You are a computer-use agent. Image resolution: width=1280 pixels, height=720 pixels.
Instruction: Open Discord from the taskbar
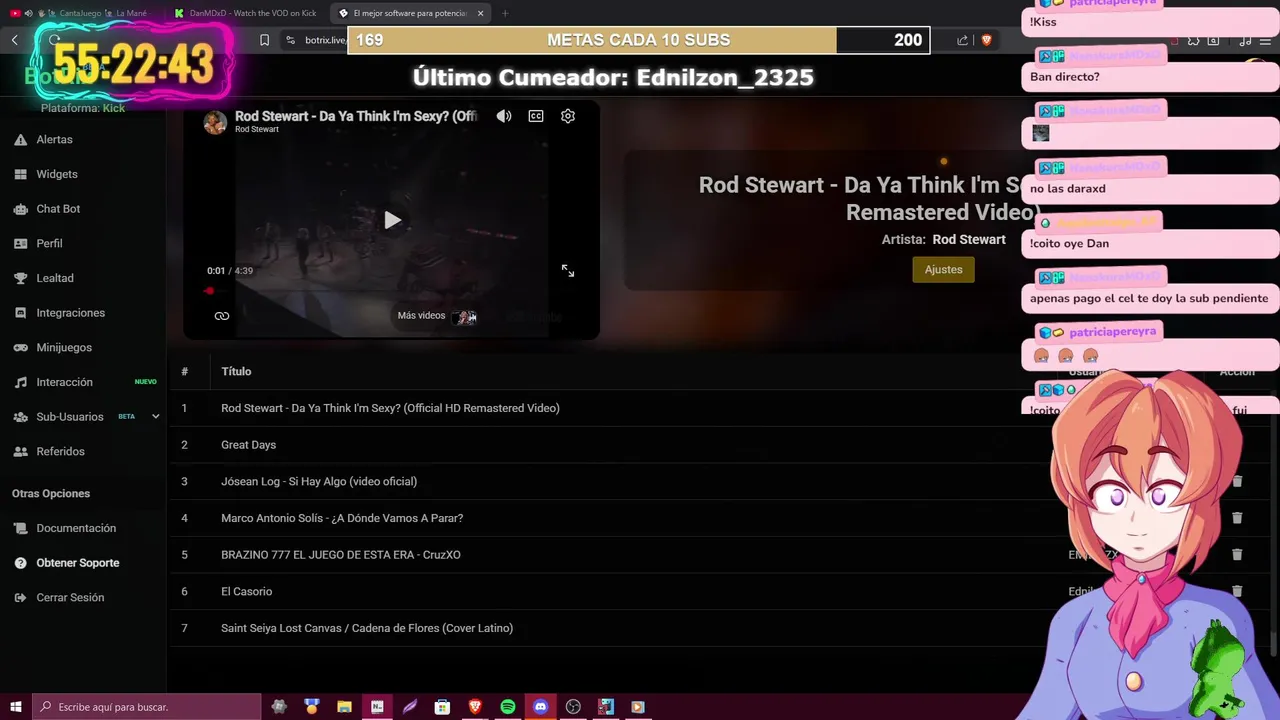coord(541,707)
